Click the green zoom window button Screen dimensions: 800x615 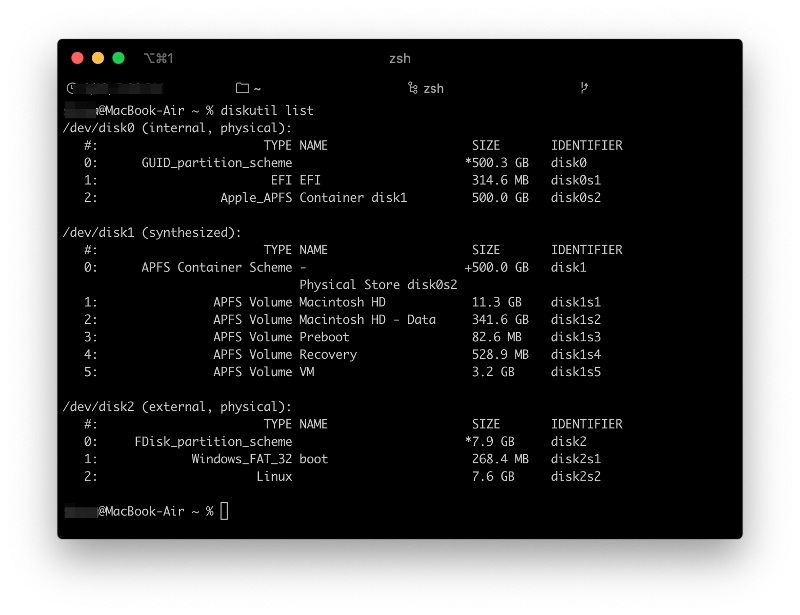coord(118,58)
